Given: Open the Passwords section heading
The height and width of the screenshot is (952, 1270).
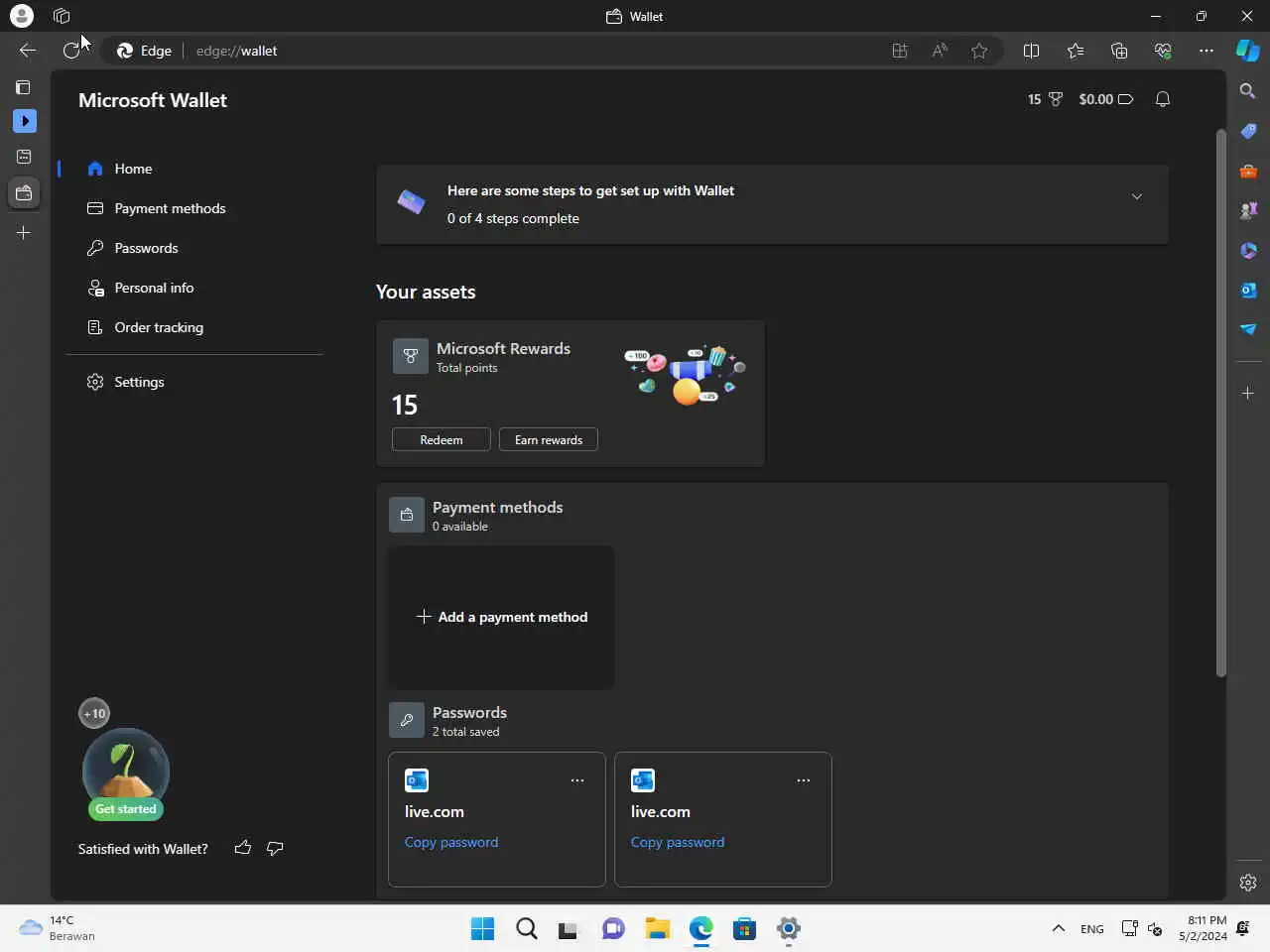Looking at the screenshot, I should [x=469, y=712].
